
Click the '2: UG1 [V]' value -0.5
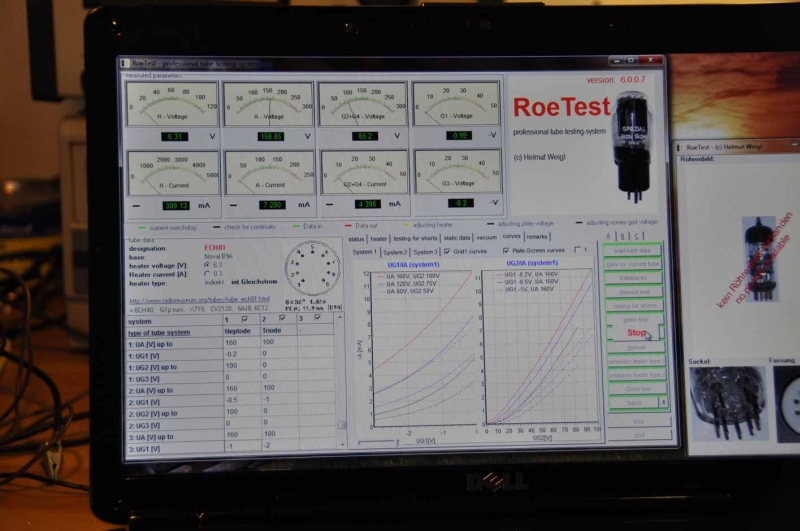pyautogui.click(x=242, y=400)
